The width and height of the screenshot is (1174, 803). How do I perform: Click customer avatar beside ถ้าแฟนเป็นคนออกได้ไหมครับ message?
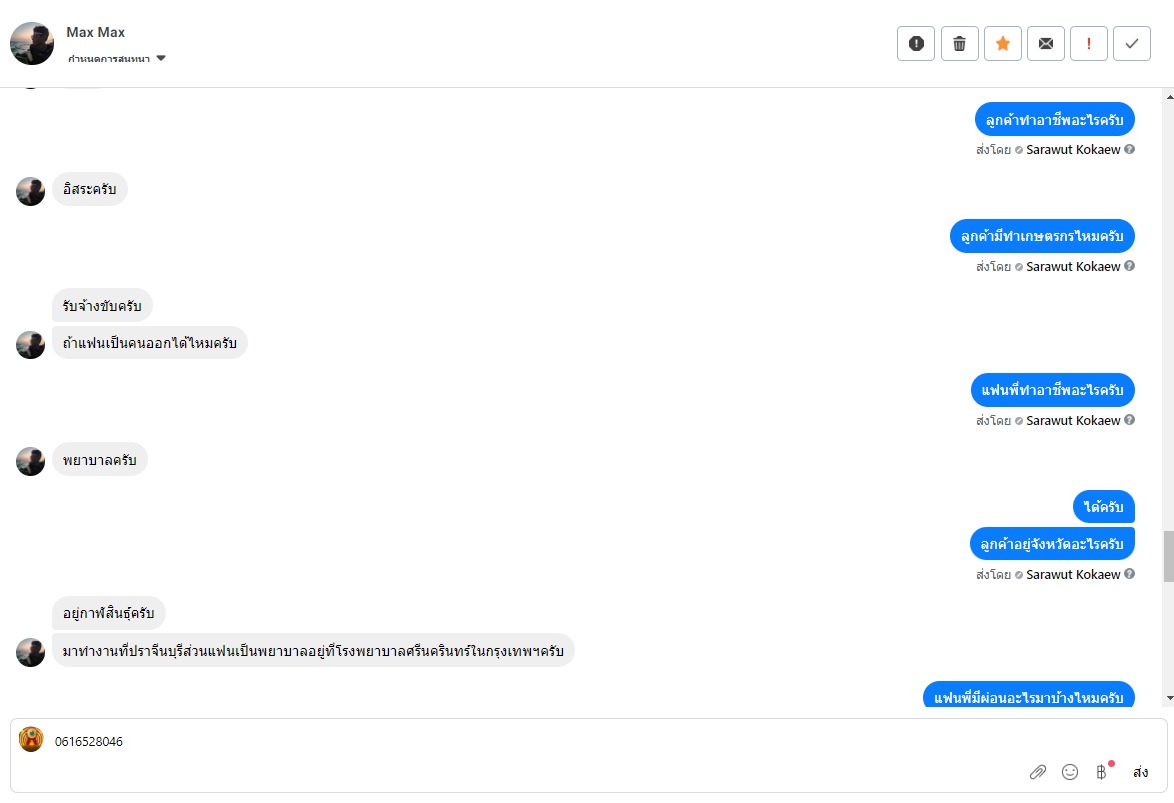point(31,345)
